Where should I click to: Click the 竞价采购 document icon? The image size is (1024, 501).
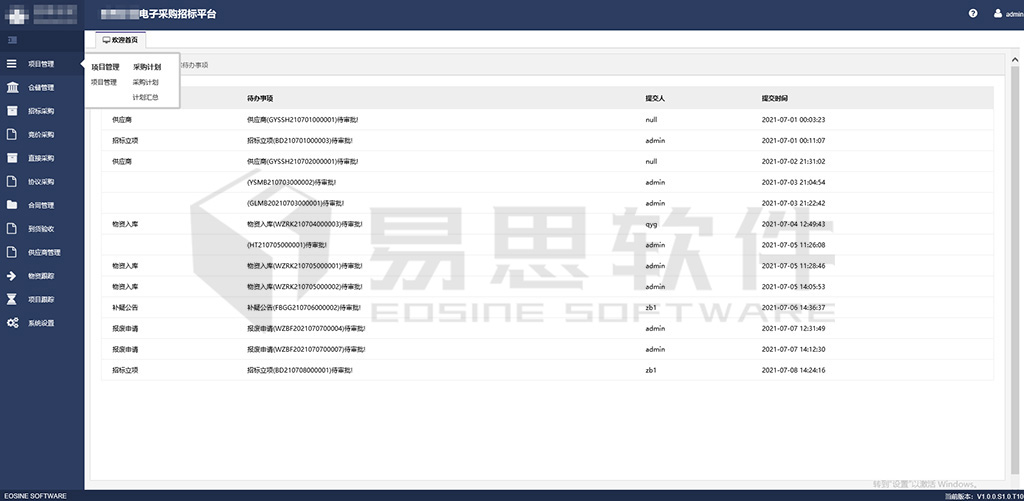pyautogui.click(x=12, y=134)
